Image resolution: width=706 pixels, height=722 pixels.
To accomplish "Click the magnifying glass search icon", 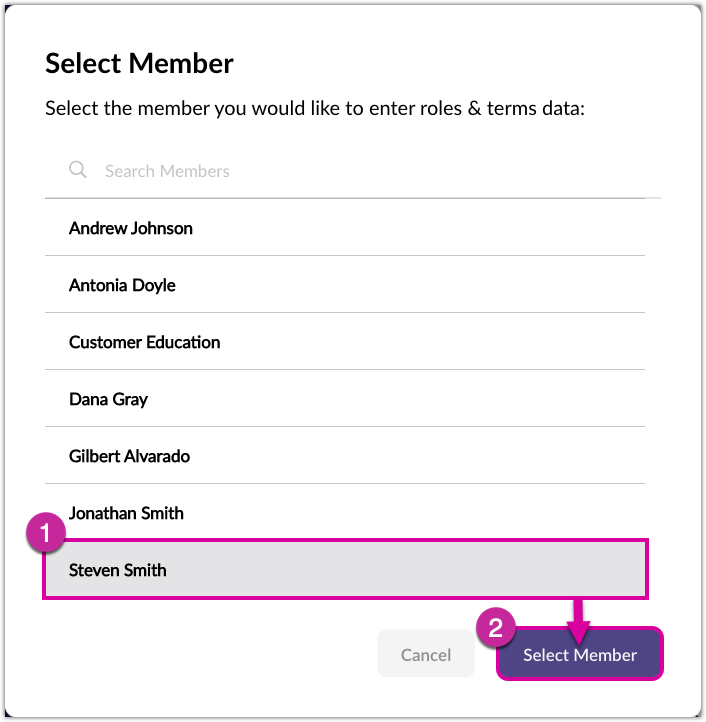I will click(x=77, y=170).
